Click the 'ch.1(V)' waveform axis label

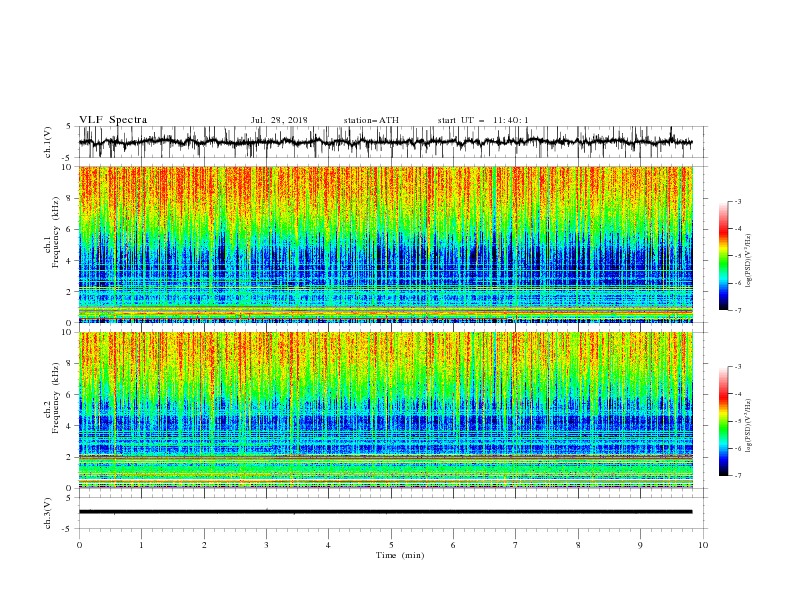pyautogui.click(x=48, y=142)
